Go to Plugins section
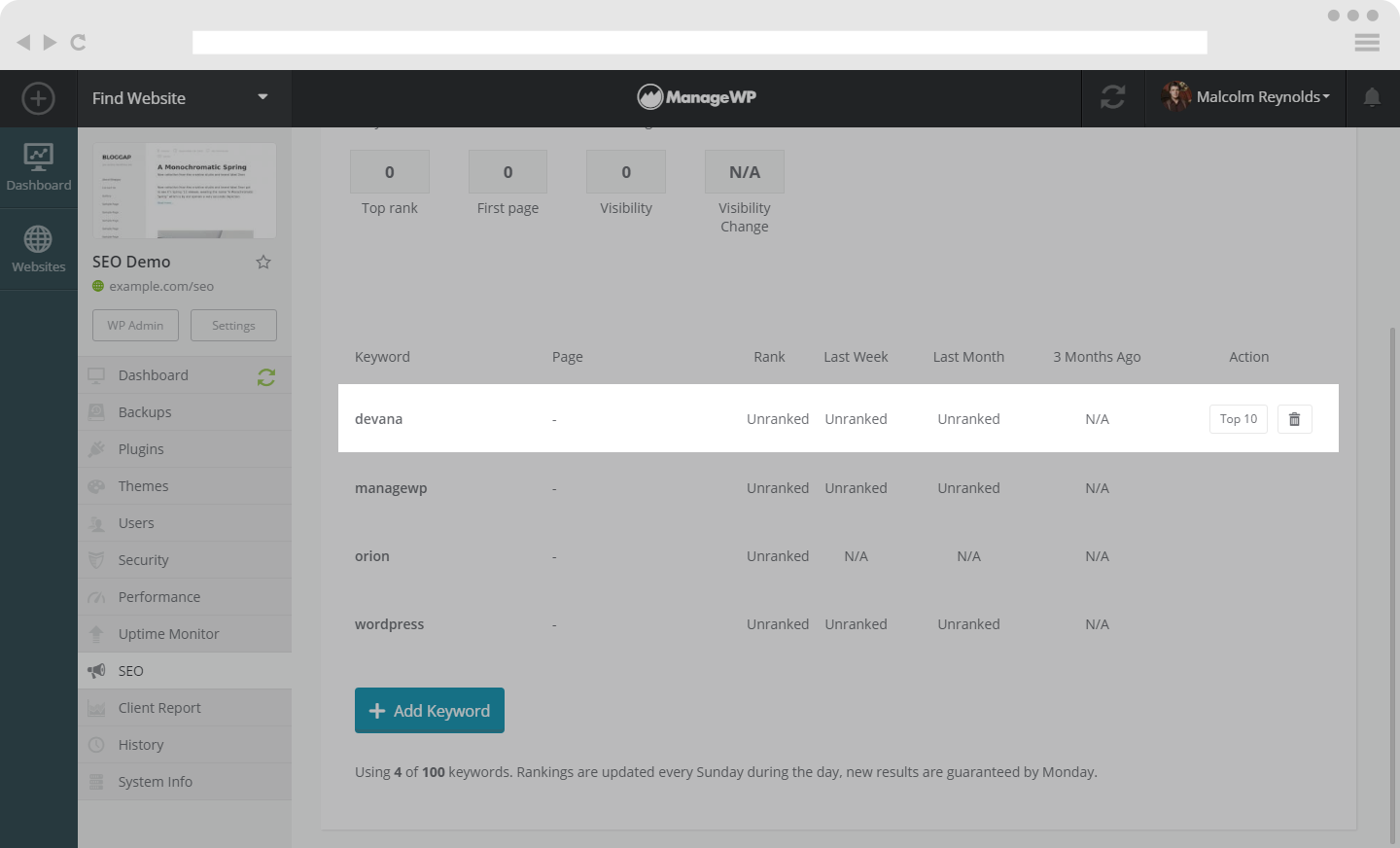Viewport: 1400px width, 848px height. [x=185, y=449]
